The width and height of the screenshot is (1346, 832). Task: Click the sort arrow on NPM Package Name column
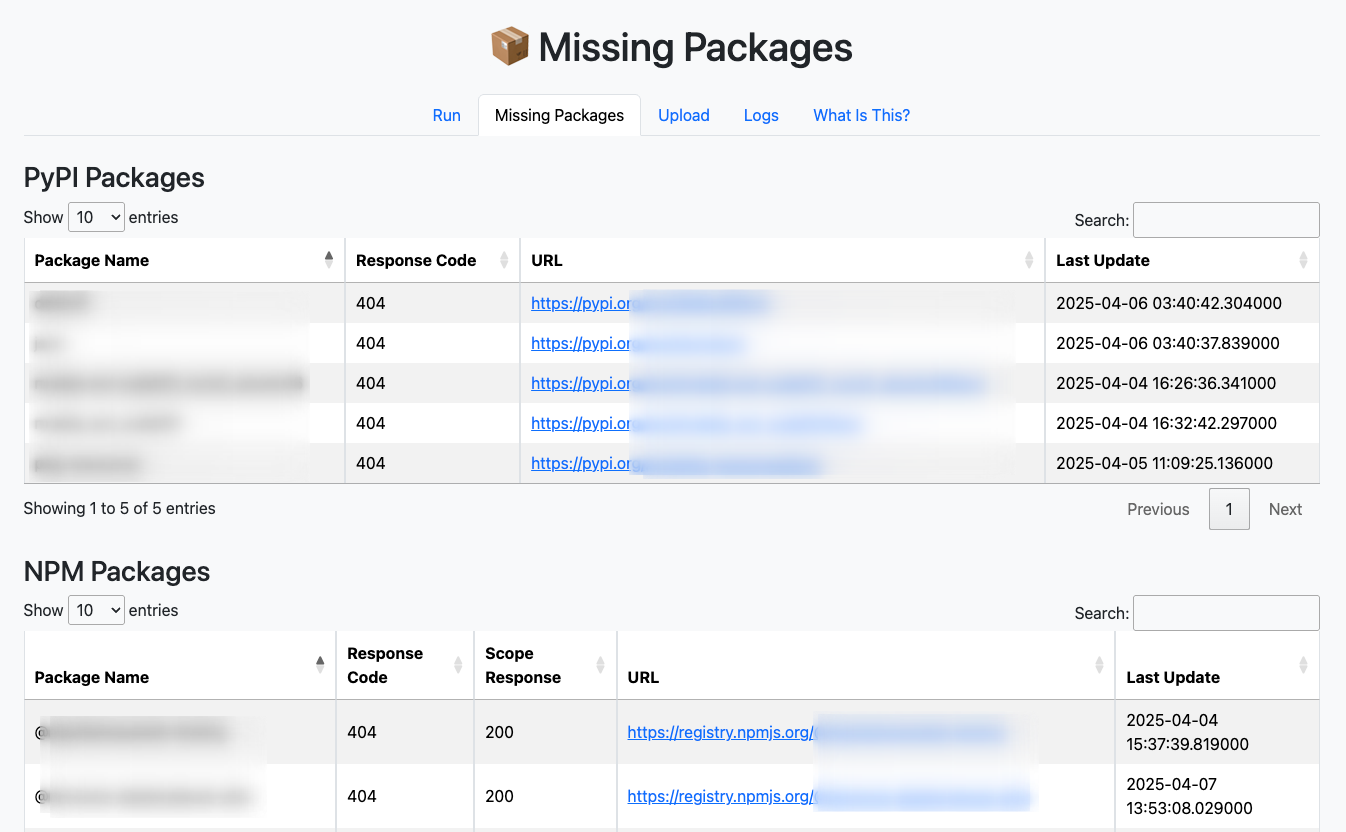(319, 663)
